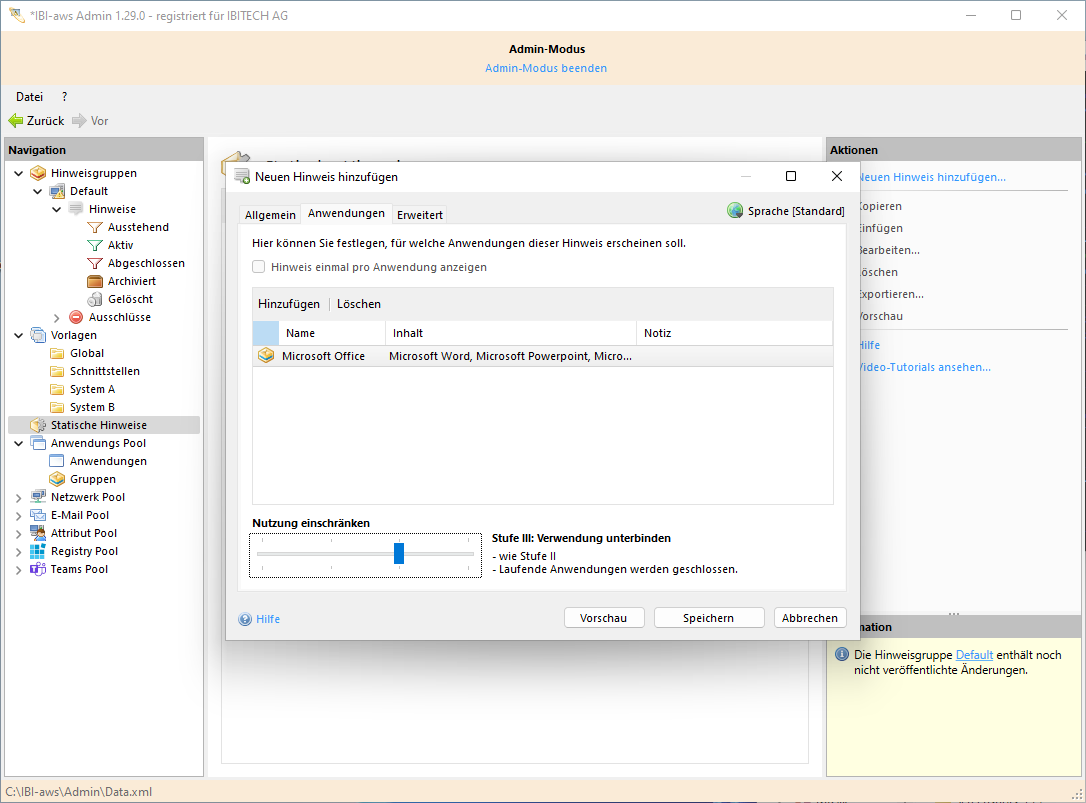
Task: Click the green Zurück back arrow
Action: pos(16,121)
